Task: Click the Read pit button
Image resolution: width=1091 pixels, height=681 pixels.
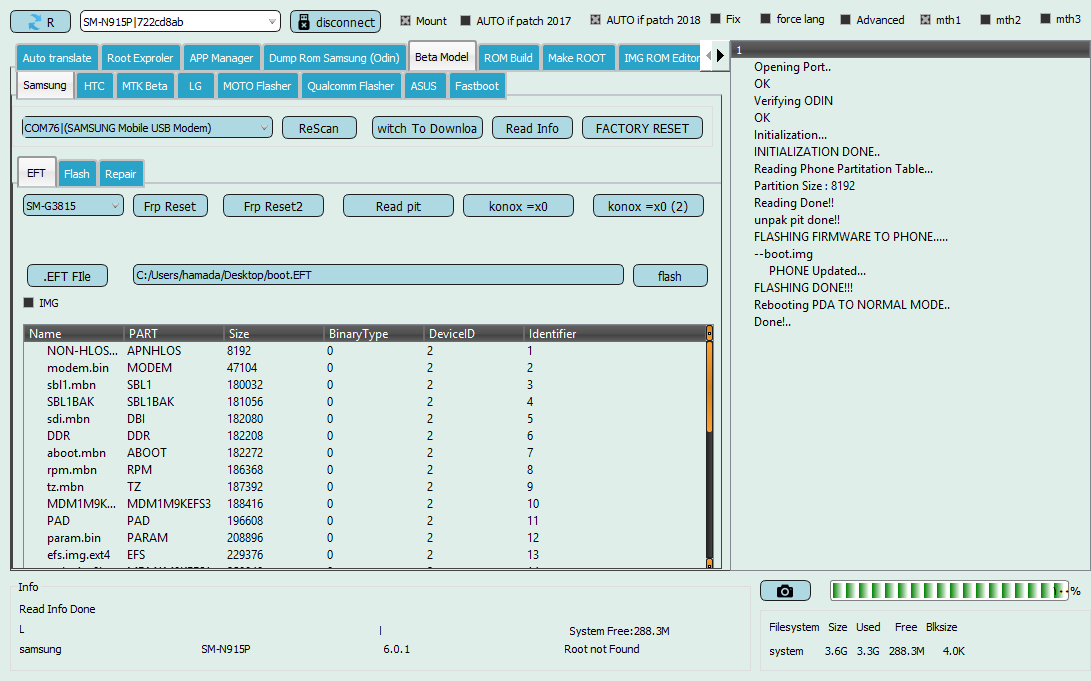Action: point(398,206)
